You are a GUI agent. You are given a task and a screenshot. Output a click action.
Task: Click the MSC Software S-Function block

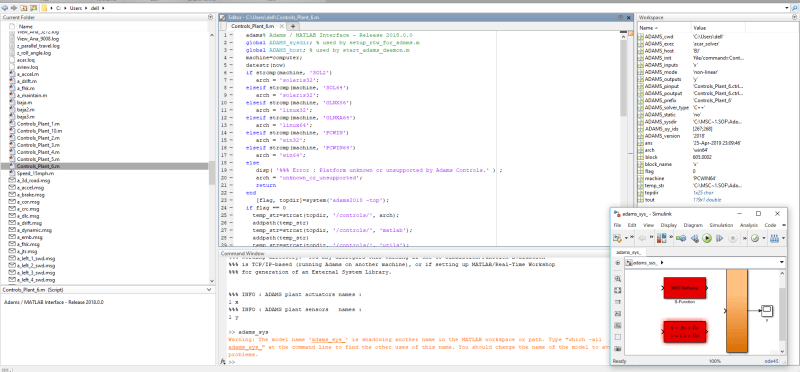click(685, 288)
